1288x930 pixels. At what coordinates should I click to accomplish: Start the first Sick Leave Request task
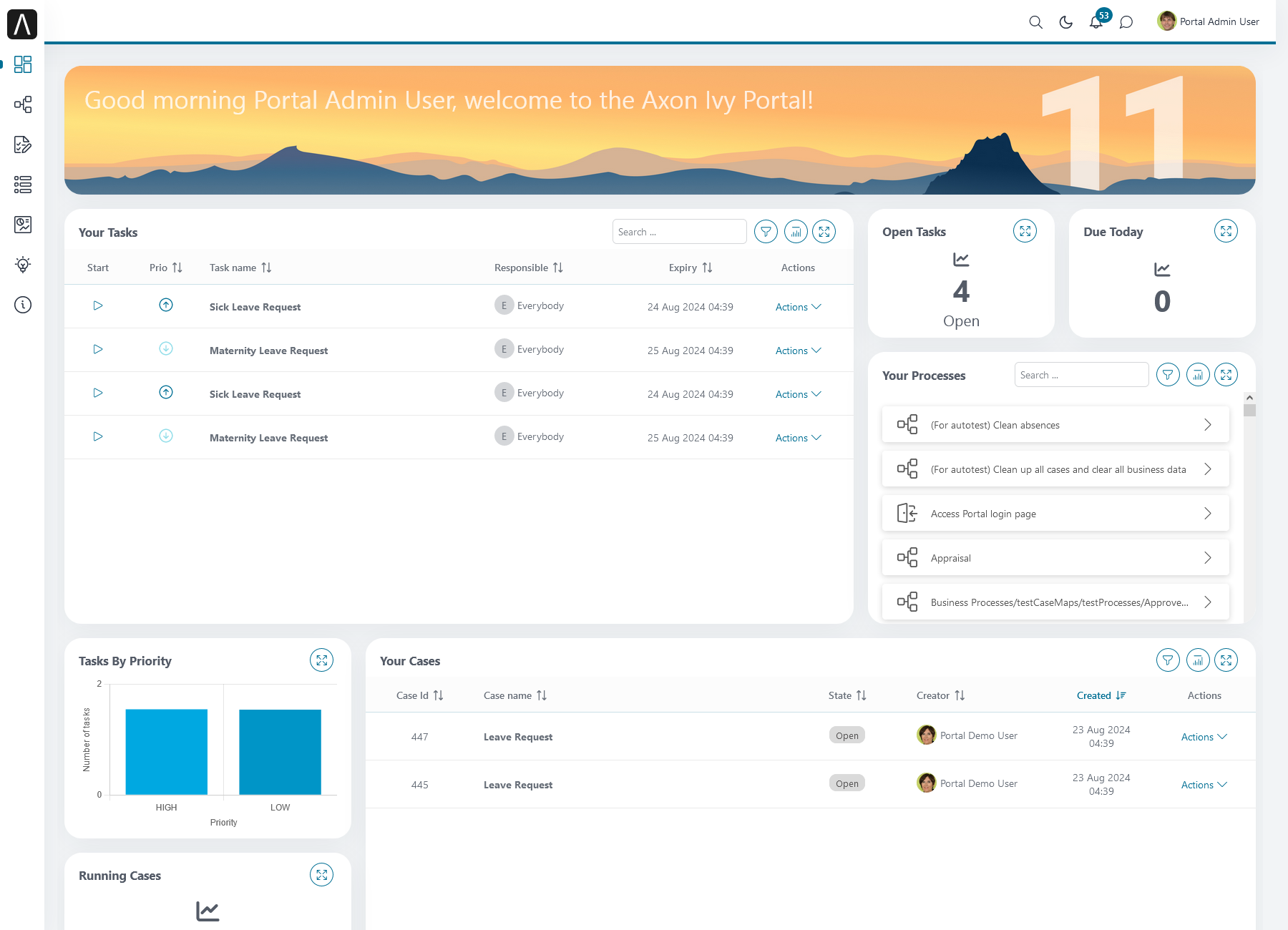tap(98, 305)
